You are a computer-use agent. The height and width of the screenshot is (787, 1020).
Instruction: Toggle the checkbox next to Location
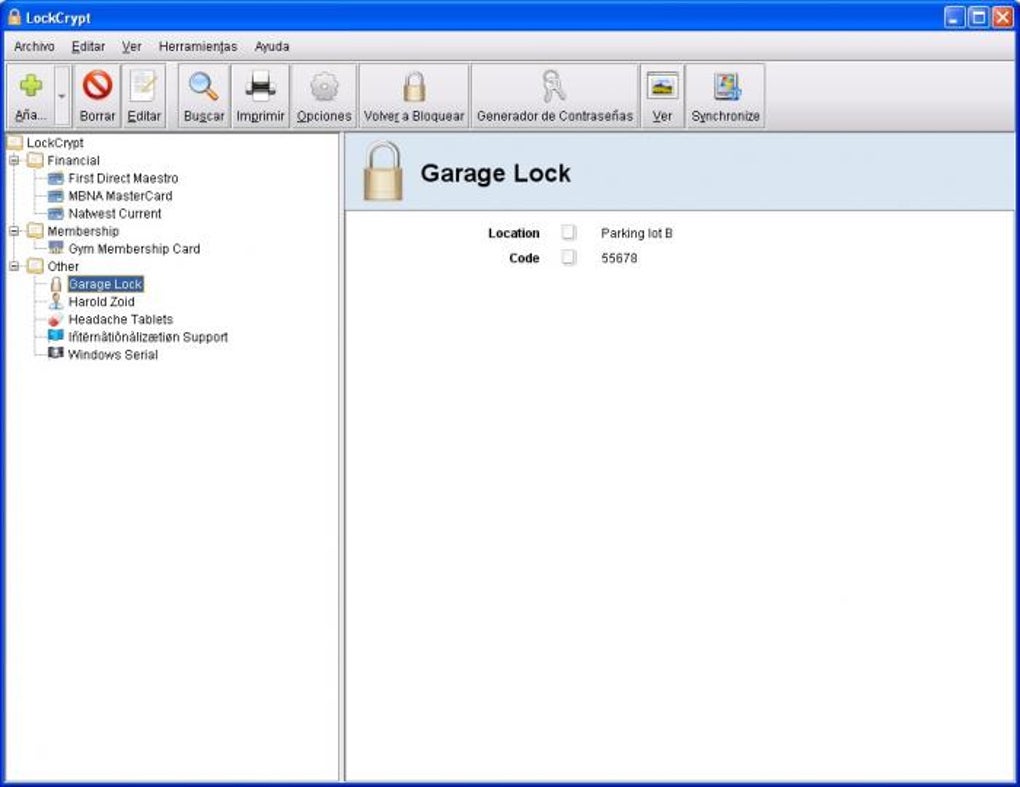(569, 232)
